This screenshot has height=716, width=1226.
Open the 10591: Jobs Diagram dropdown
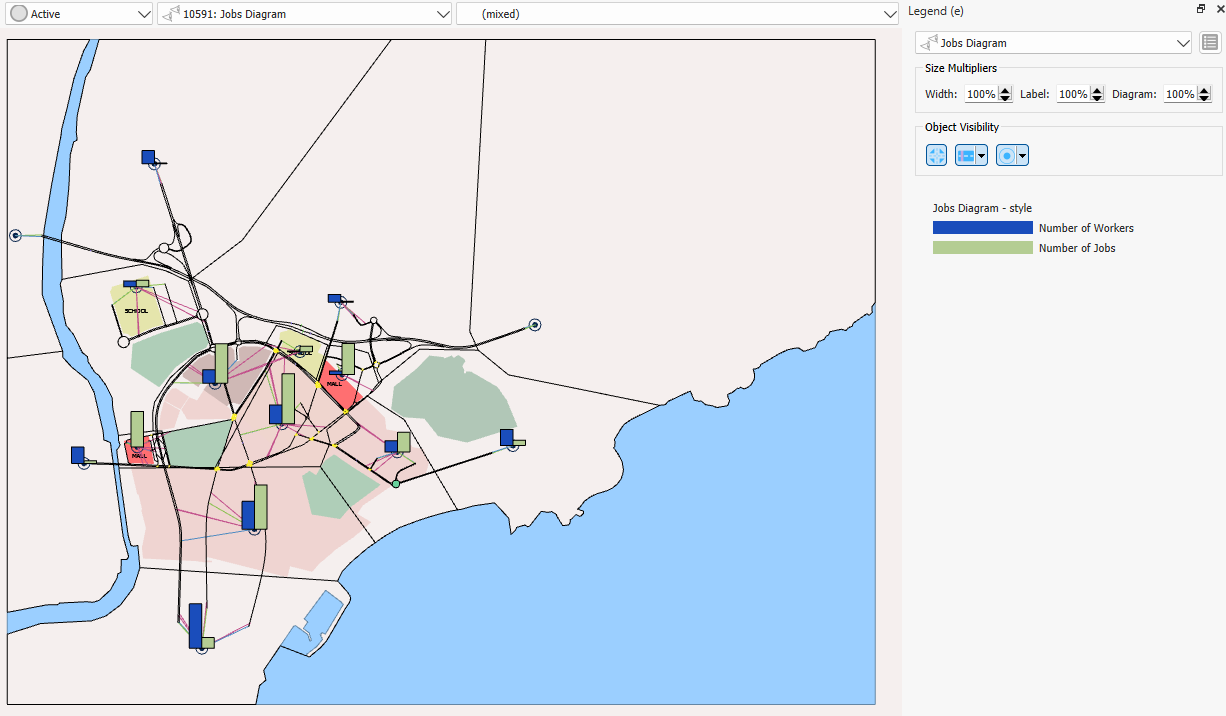pos(305,14)
